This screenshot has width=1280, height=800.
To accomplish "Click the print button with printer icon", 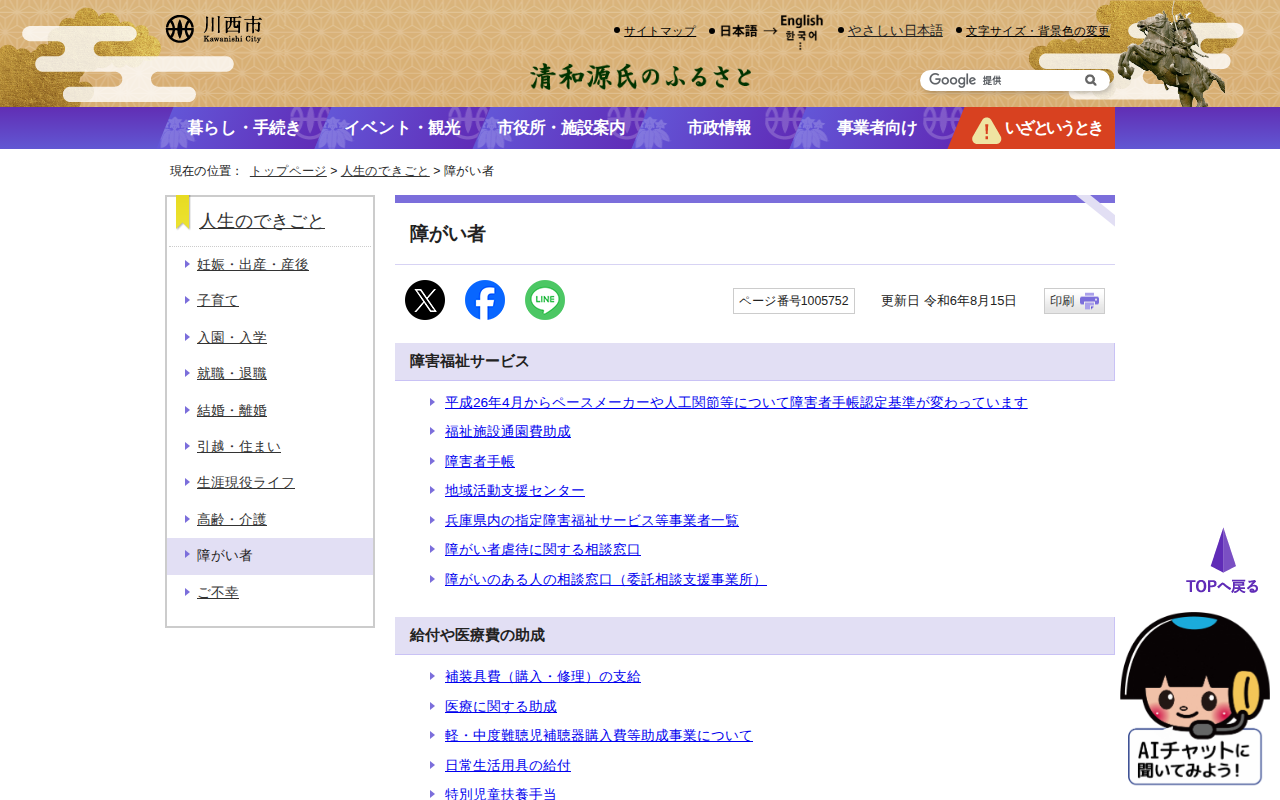I will pyautogui.click(x=1074, y=301).
